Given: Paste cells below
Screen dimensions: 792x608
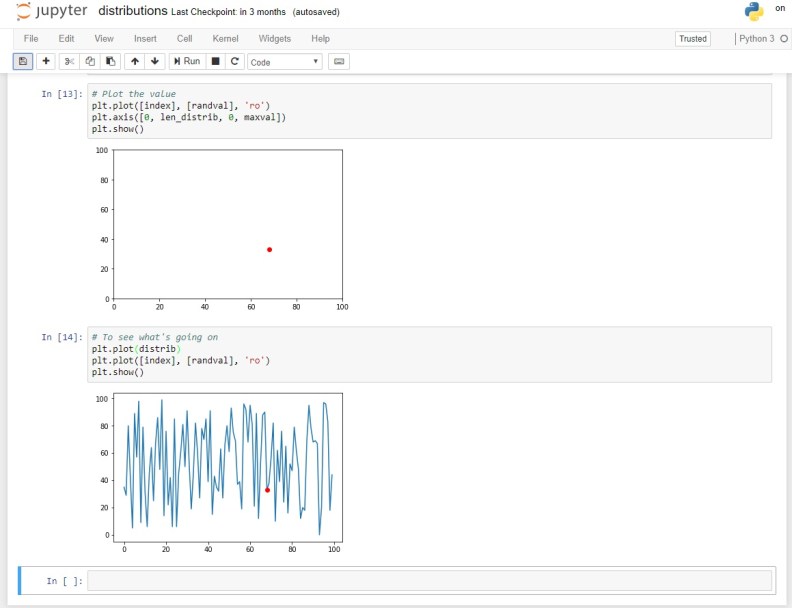Looking at the screenshot, I should coord(110,62).
